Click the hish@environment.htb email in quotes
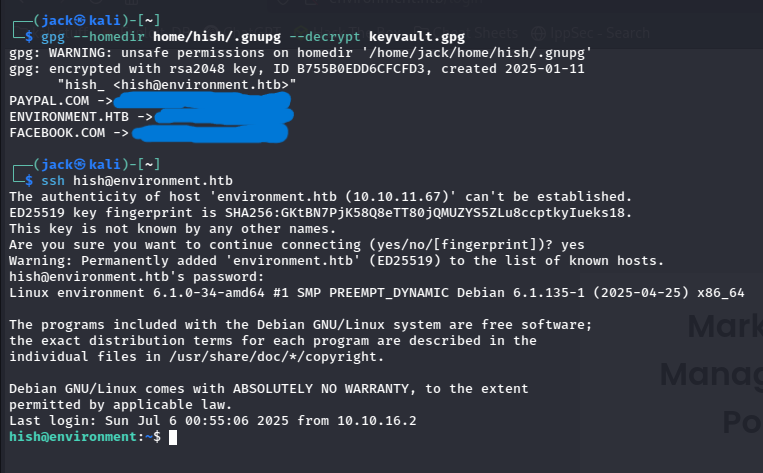763x473 pixels. point(205,85)
